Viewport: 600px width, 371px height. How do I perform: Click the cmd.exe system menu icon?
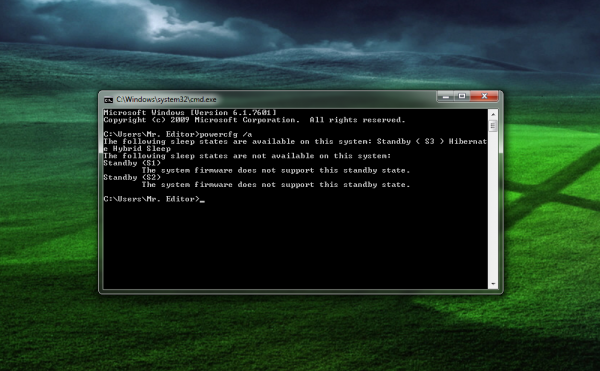pos(108,100)
